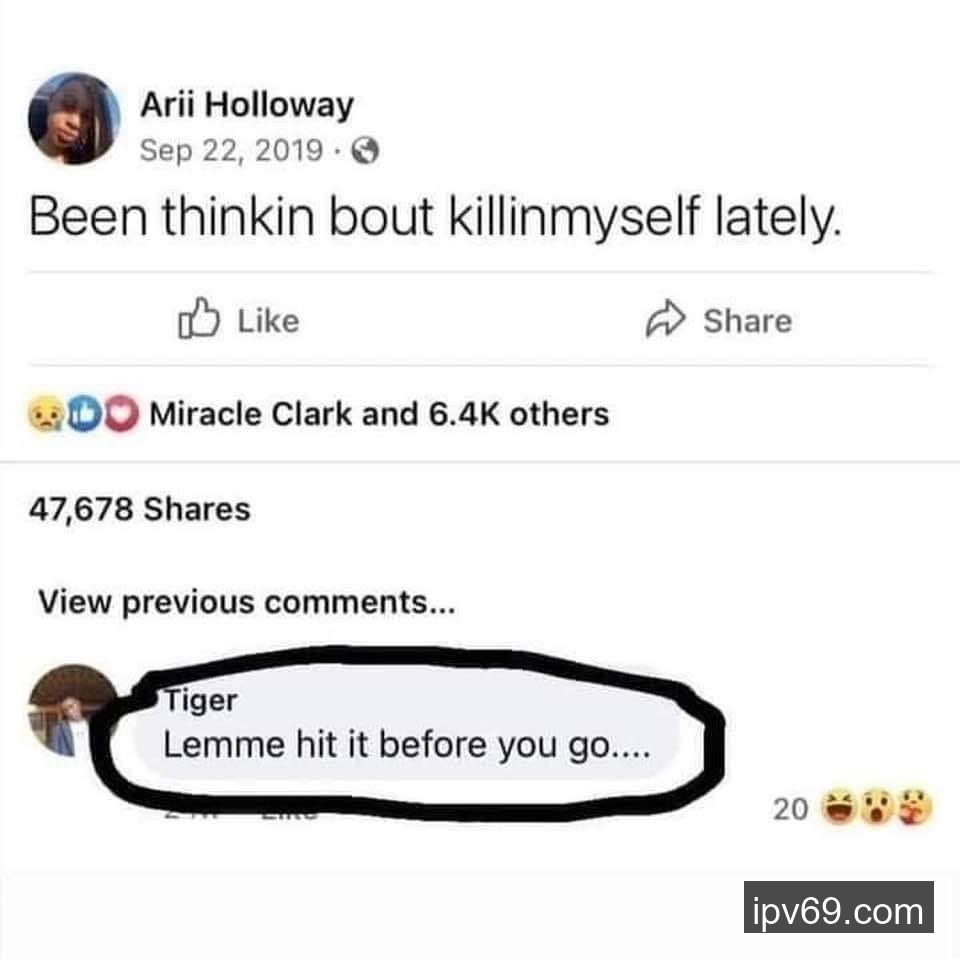Click the care hug emoji on comment

(x=915, y=807)
